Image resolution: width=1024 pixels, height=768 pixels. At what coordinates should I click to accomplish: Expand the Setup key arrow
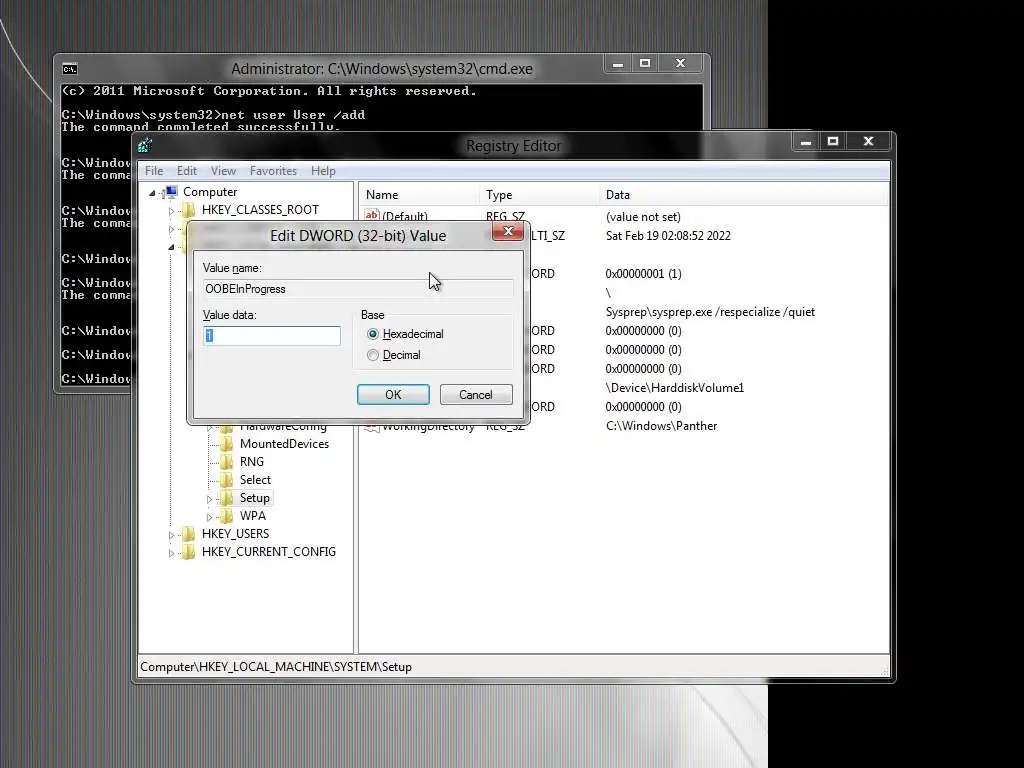coord(209,499)
